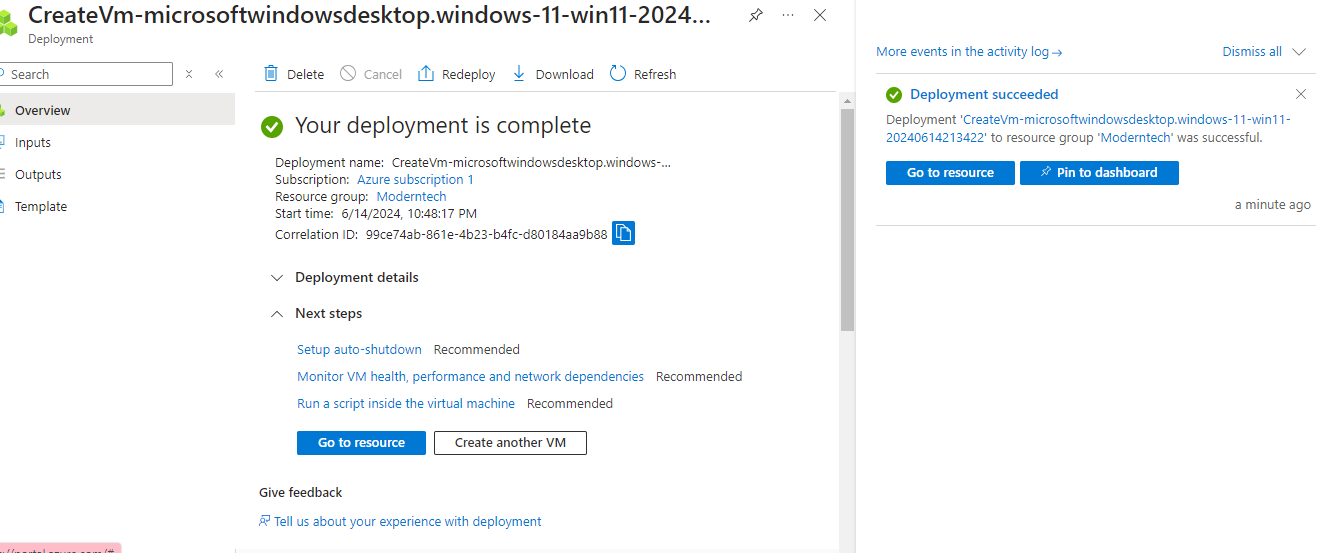Open the Moderntech resource group link
The width and height of the screenshot is (1321, 553).
pos(411,197)
